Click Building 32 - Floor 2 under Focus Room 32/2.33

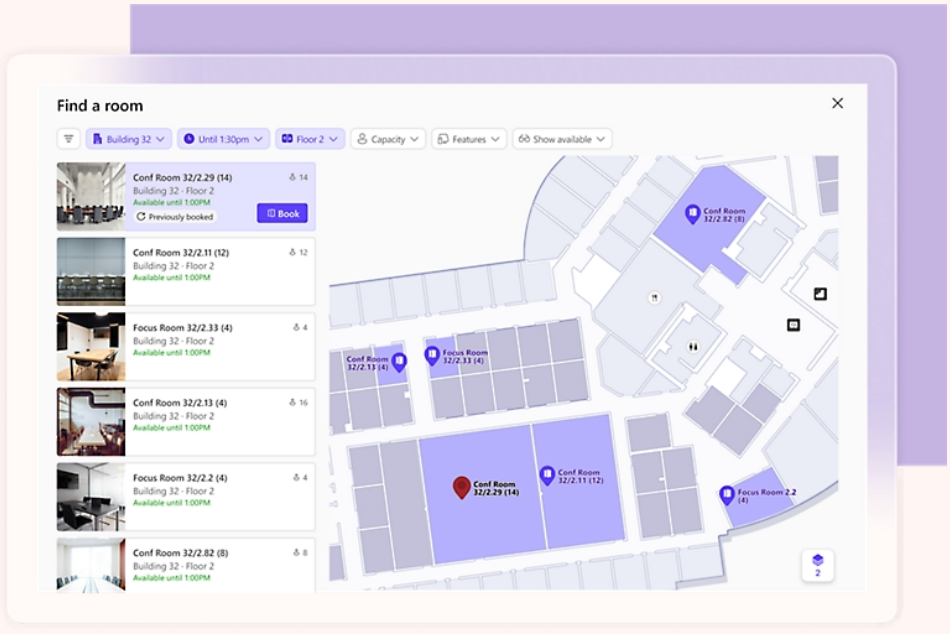(173, 341)
